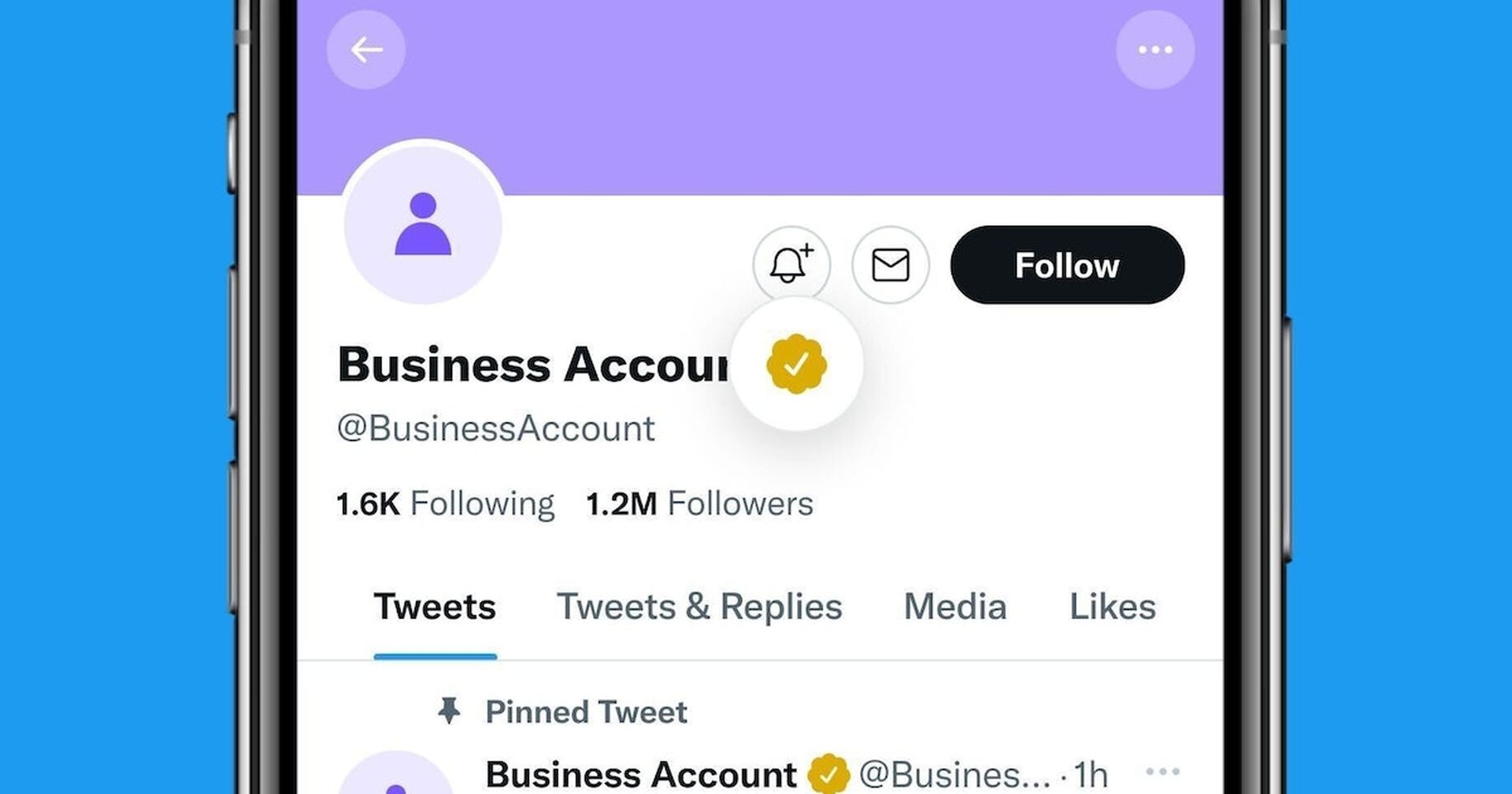1512x794 pixels.
Task: Tap the back arrow icon
Action: click(366, 50)
